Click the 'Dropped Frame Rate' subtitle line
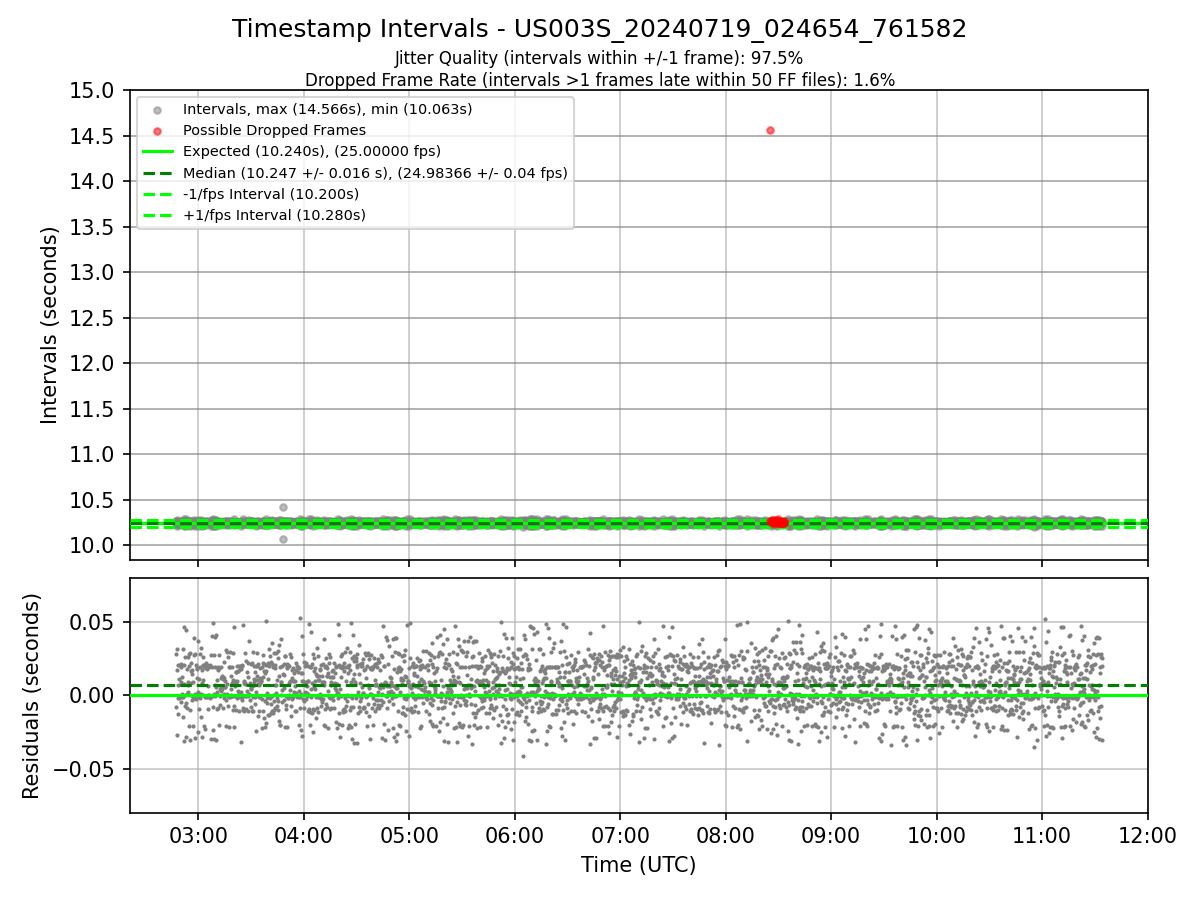1200x900 pixels. 599,80
